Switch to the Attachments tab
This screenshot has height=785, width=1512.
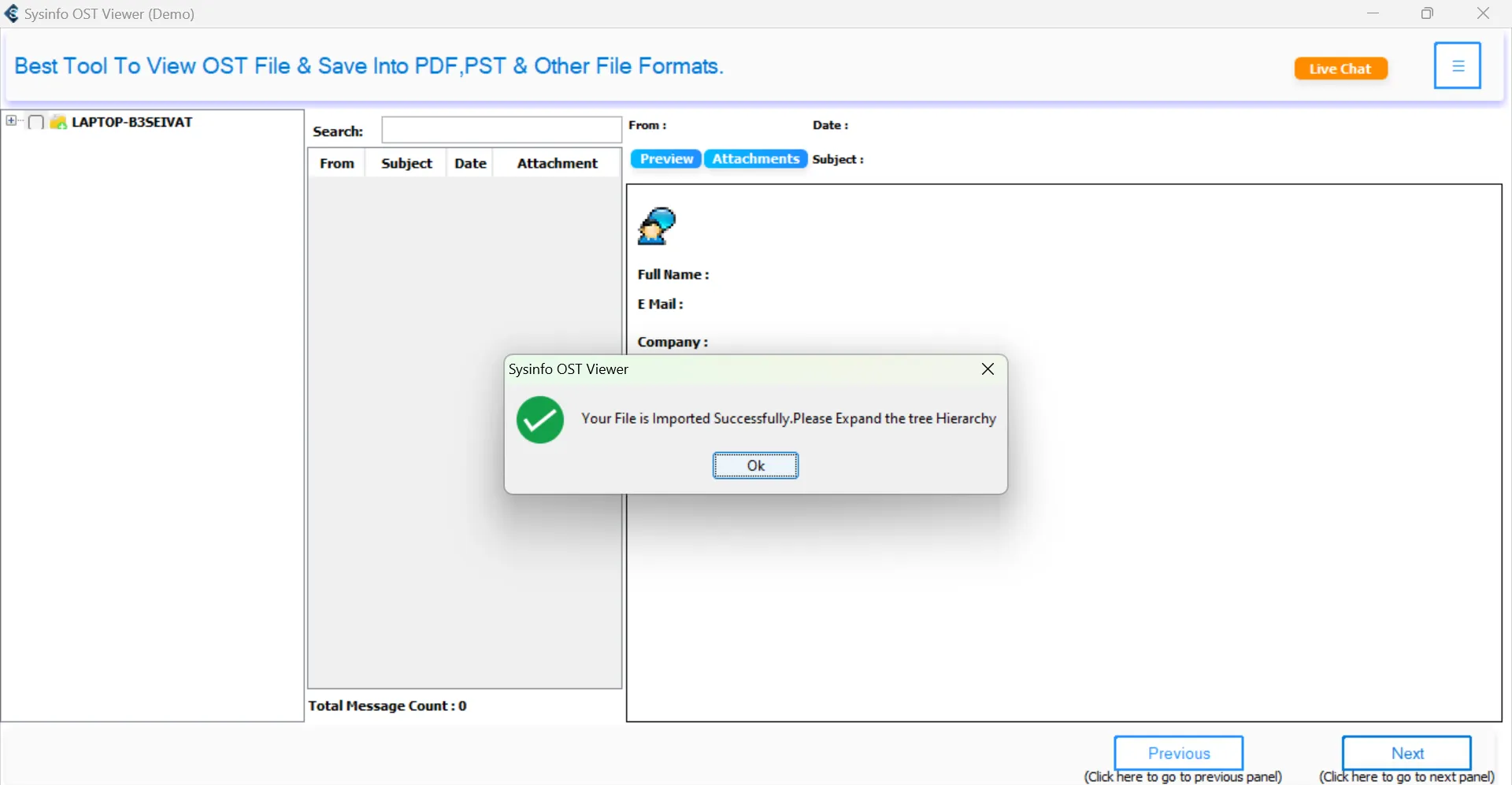(756, 159)
